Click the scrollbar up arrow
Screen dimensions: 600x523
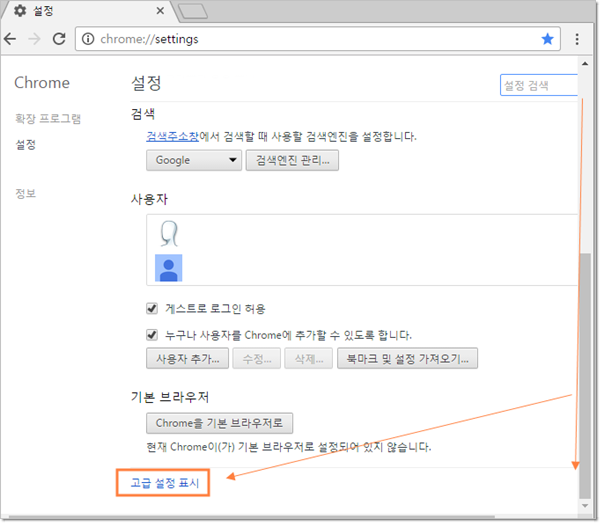pos(585,64)
